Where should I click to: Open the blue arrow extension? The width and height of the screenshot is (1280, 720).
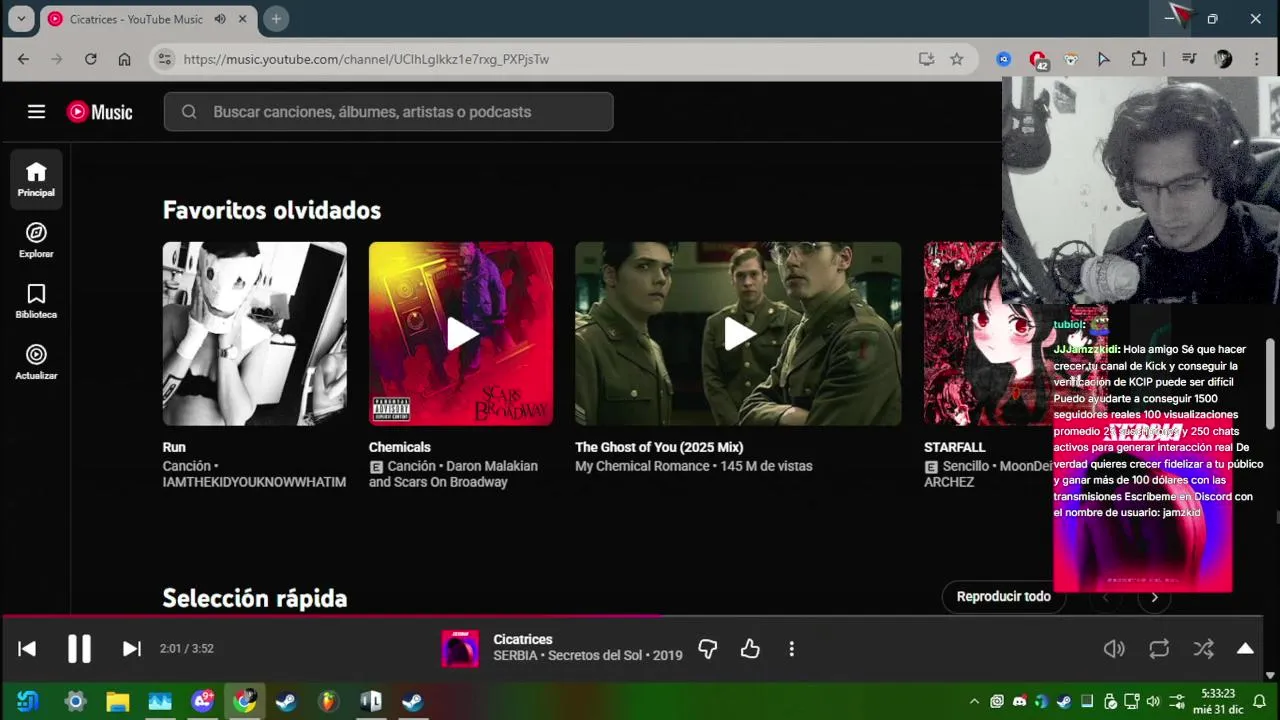(x=1104, y=59)
